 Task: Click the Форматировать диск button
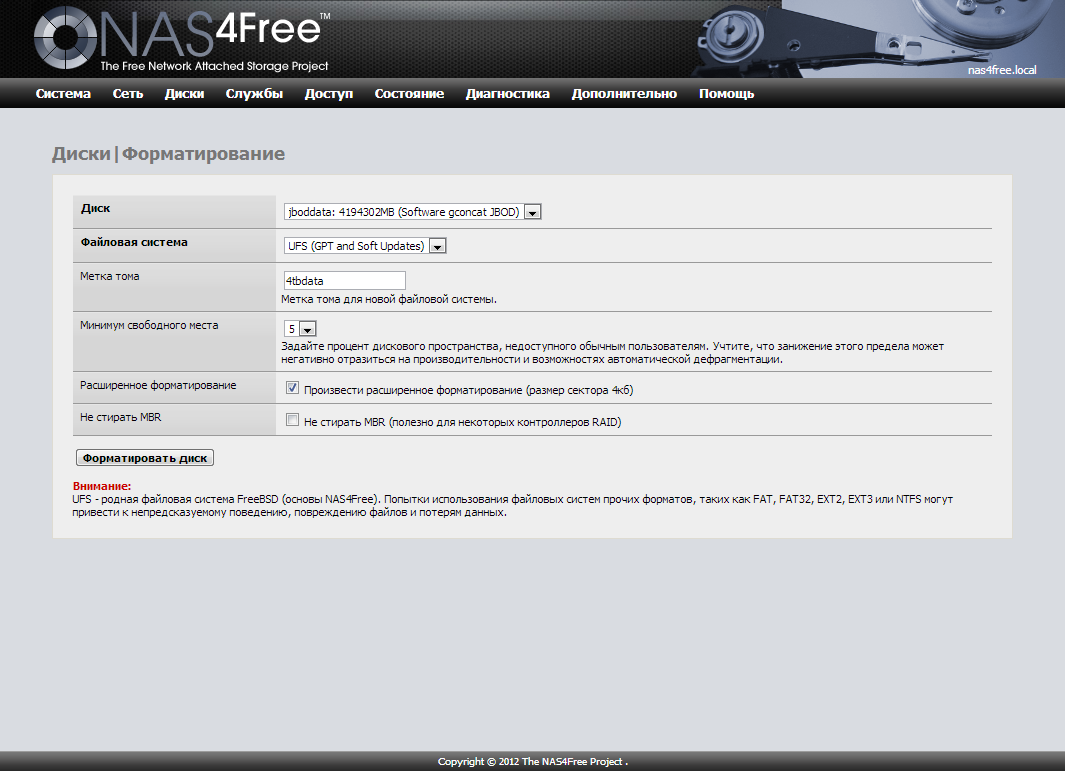145,458
